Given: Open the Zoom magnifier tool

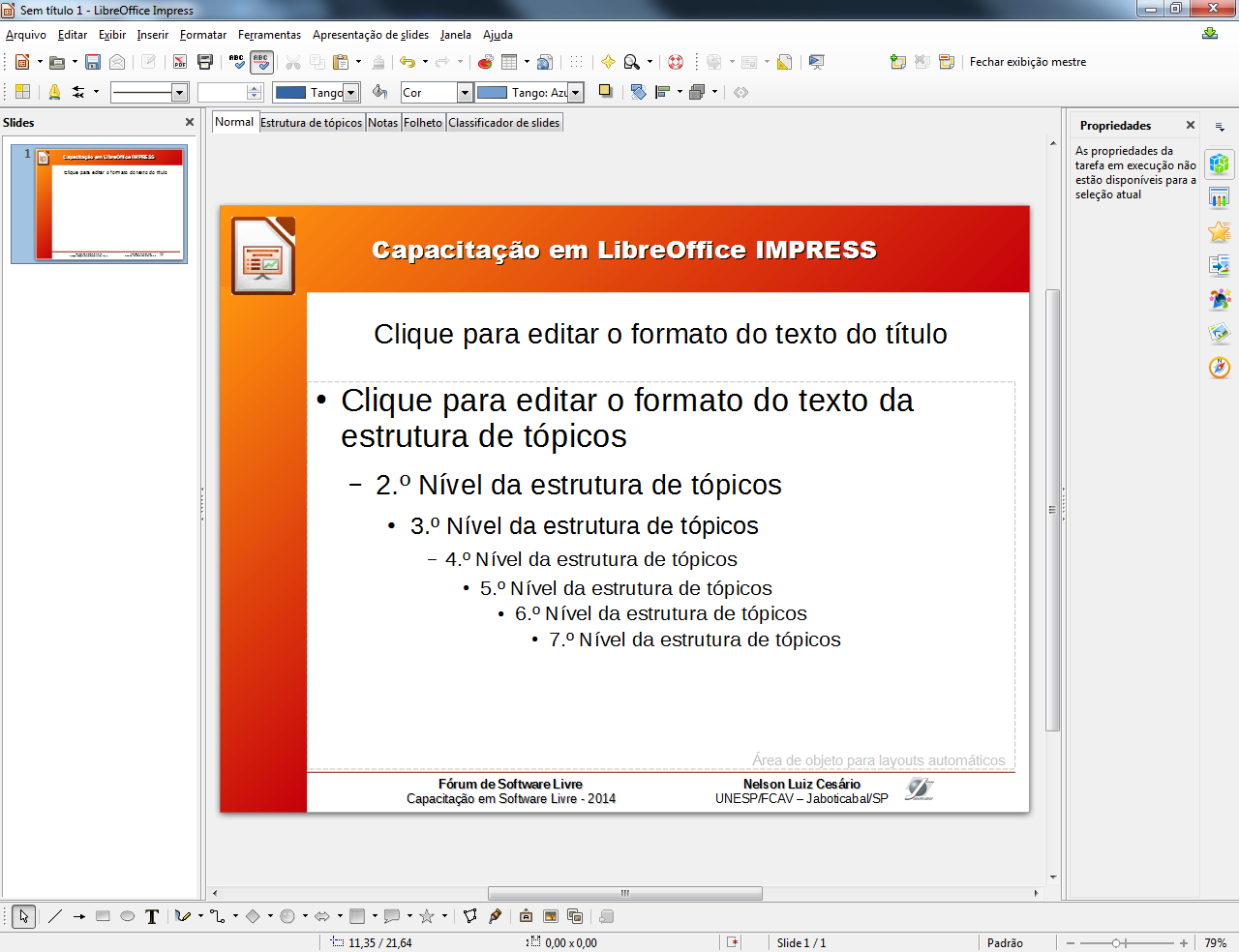Looking at the screenshot, I should [x=632, y=62].
